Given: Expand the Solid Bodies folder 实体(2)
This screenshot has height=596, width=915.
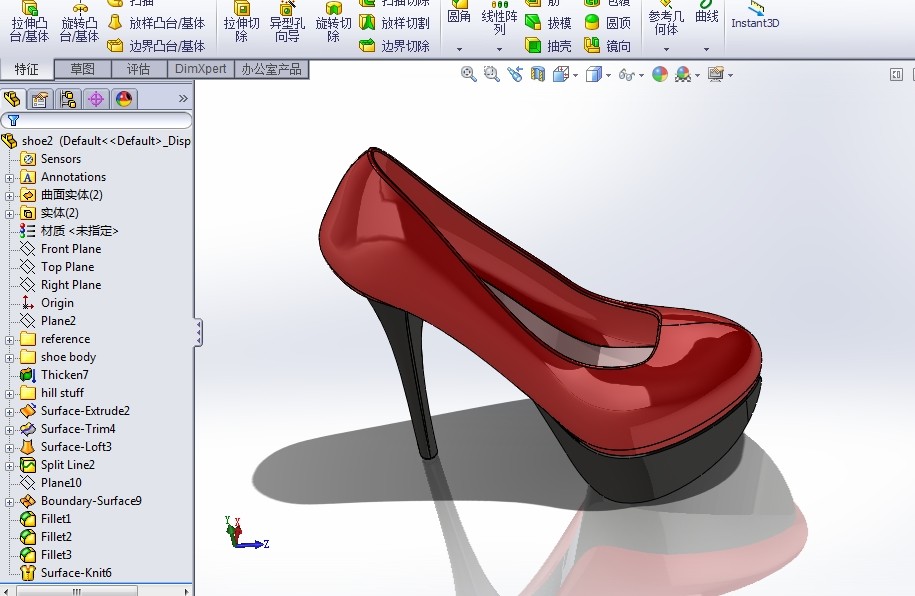Looking at the screenshot, I should tap(9, 214).
